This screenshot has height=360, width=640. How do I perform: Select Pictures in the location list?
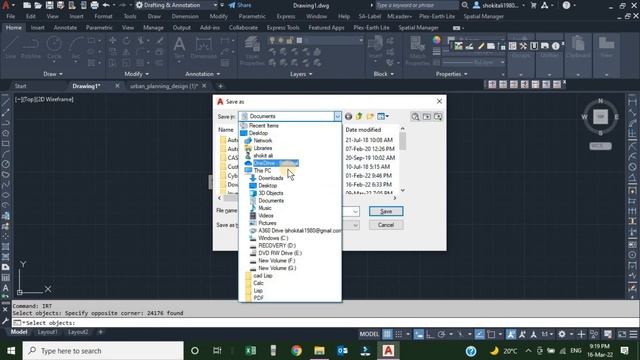(267, 223)
